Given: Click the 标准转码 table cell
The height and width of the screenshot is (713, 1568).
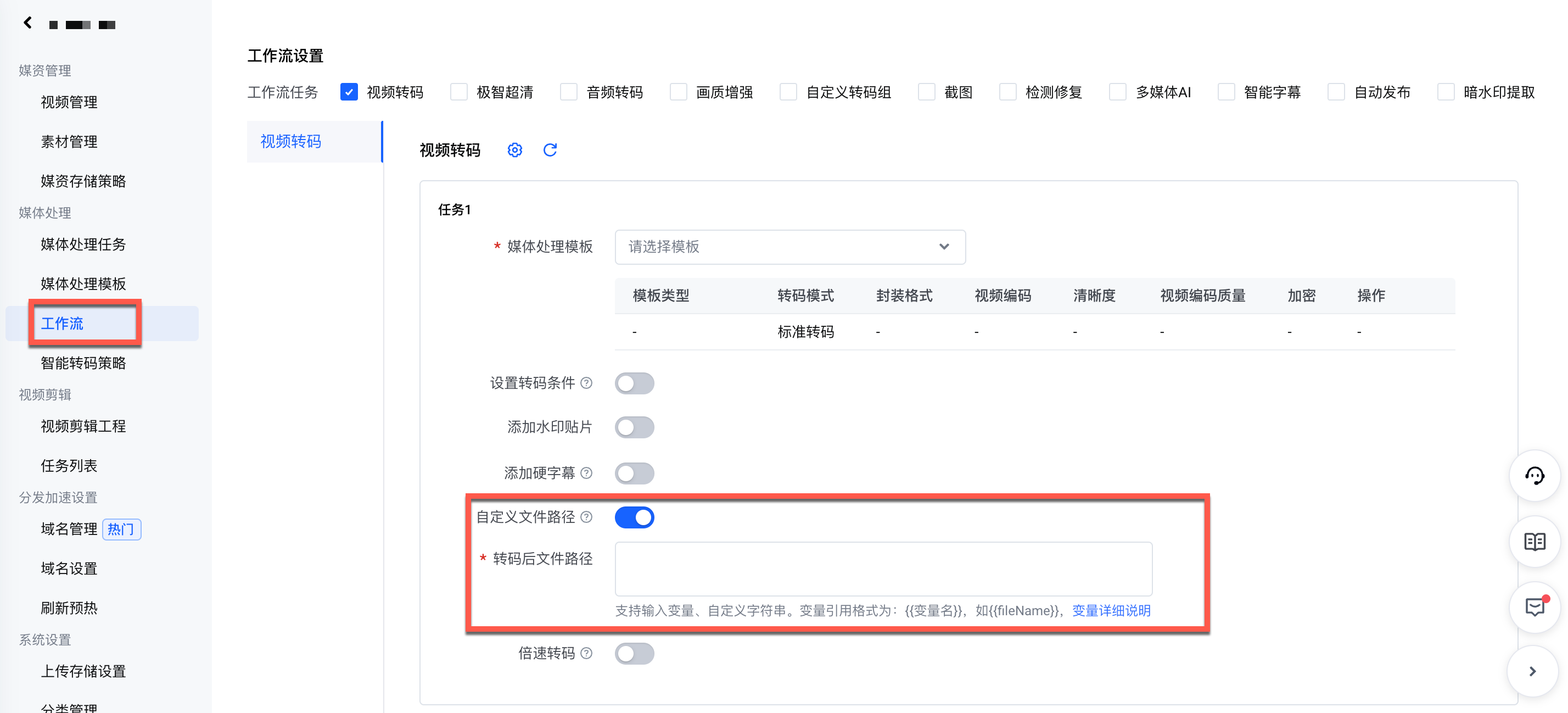Looking at the screenshot, I should point(806,332).
